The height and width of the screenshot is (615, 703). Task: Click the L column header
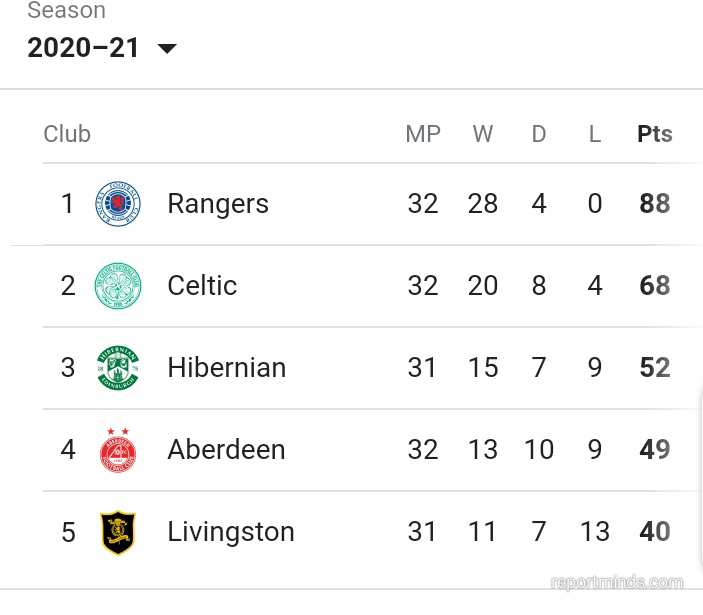pos(595,134)
